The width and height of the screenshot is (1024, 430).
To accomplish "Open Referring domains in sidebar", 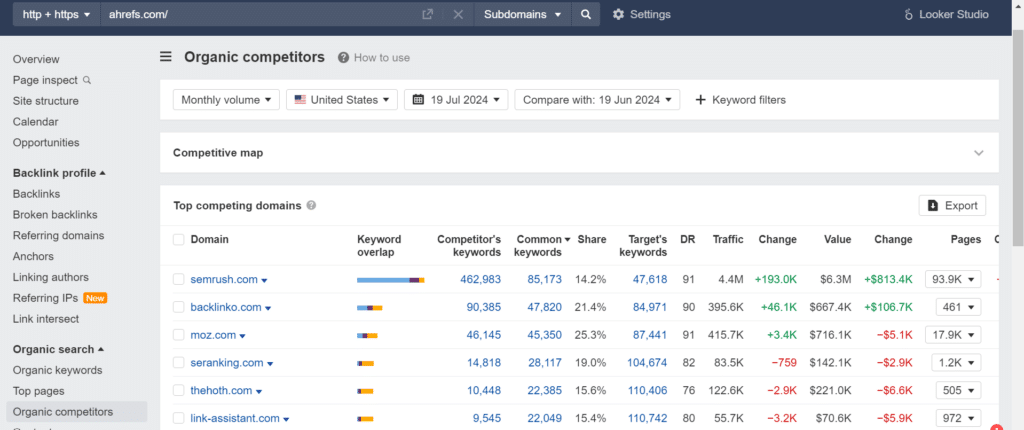I will [58, 235].
